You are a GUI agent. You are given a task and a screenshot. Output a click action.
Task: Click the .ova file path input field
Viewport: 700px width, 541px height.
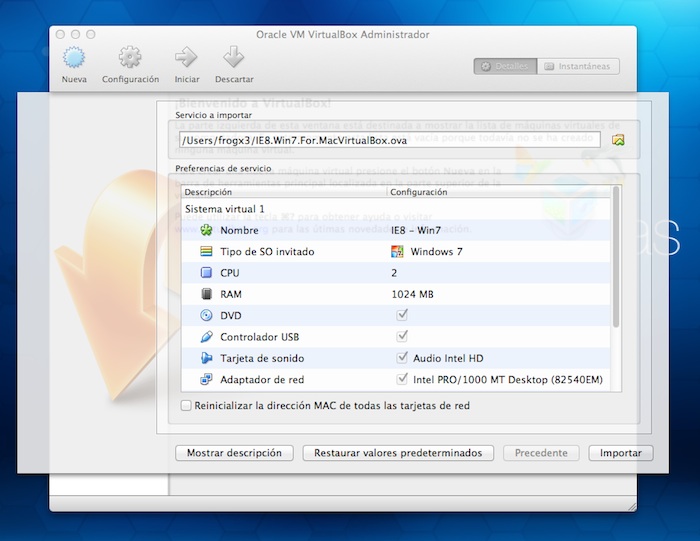390,140
